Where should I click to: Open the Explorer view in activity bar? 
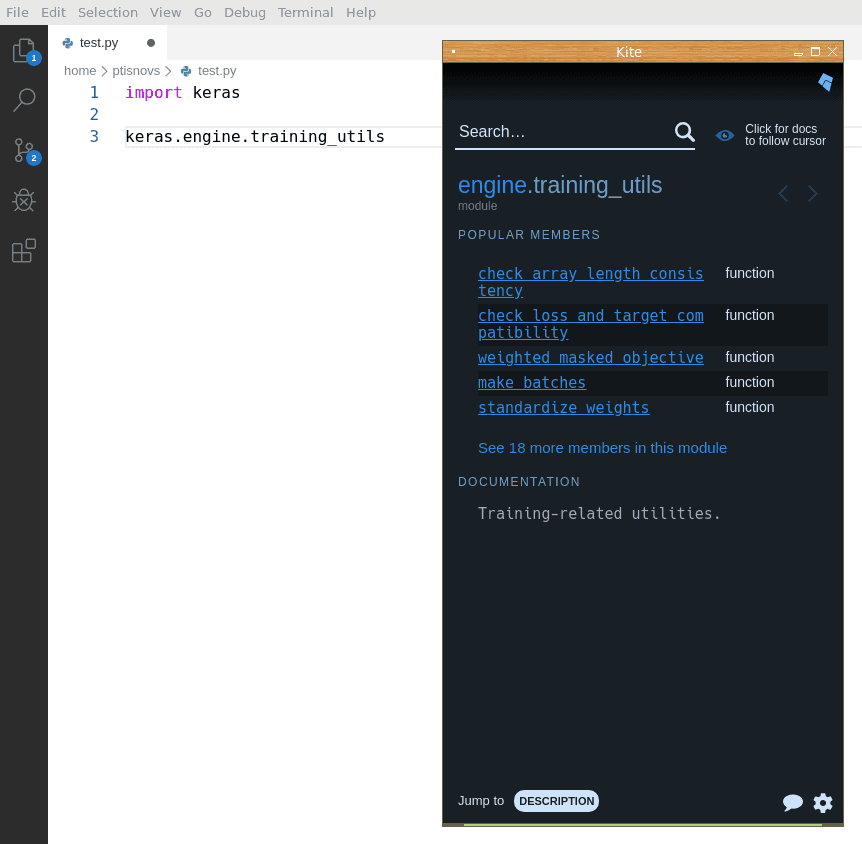(24, 51)
